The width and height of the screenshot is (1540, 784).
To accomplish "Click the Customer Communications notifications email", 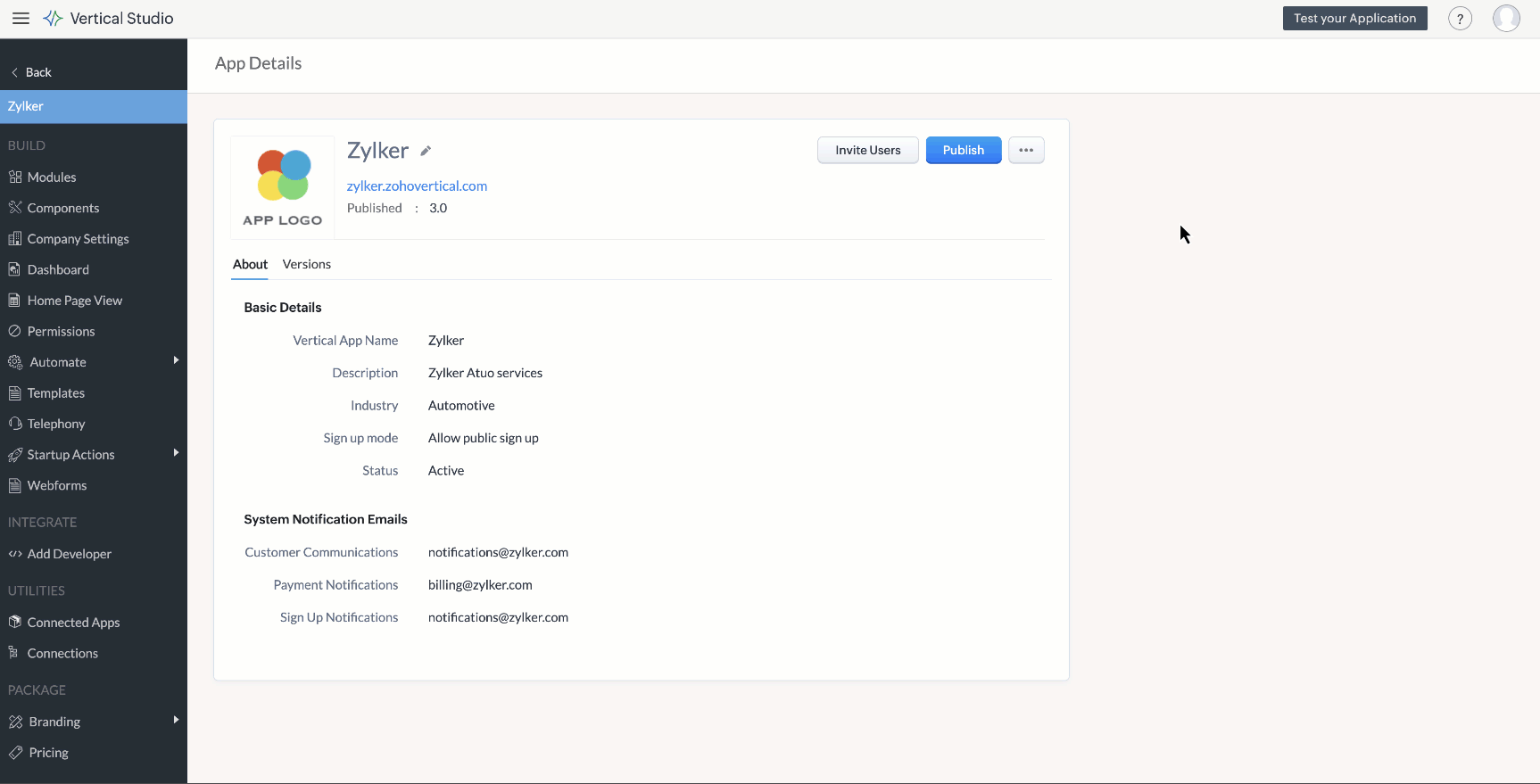I will (498, 552).
